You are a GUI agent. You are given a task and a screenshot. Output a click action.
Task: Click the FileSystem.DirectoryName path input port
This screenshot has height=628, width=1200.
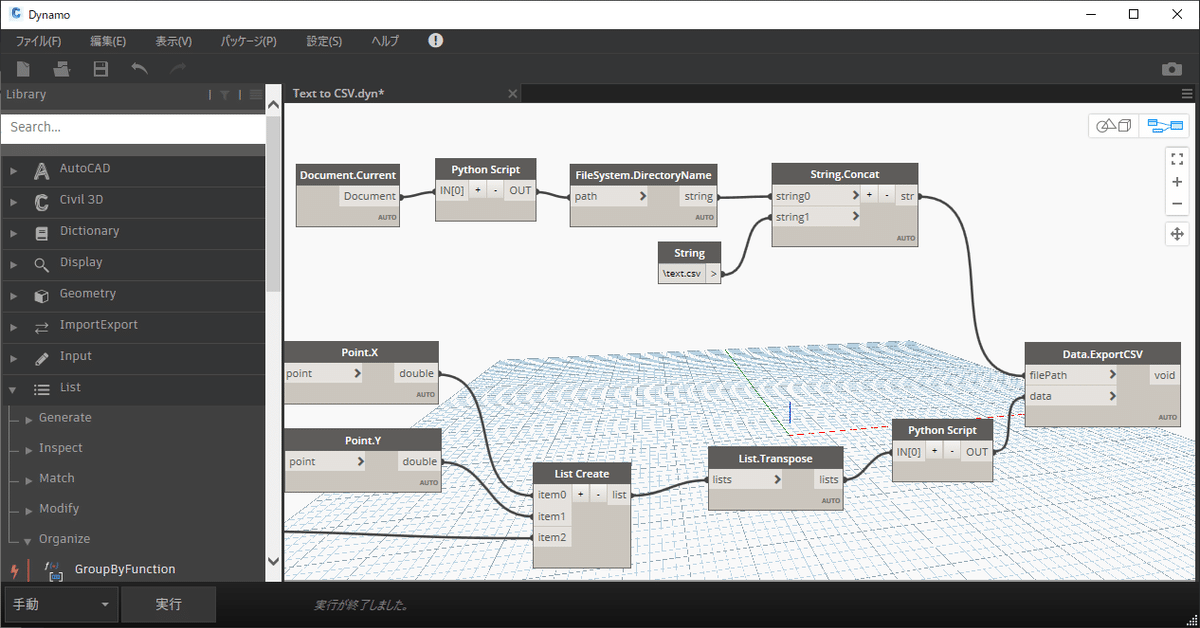(x=611, y=196)
